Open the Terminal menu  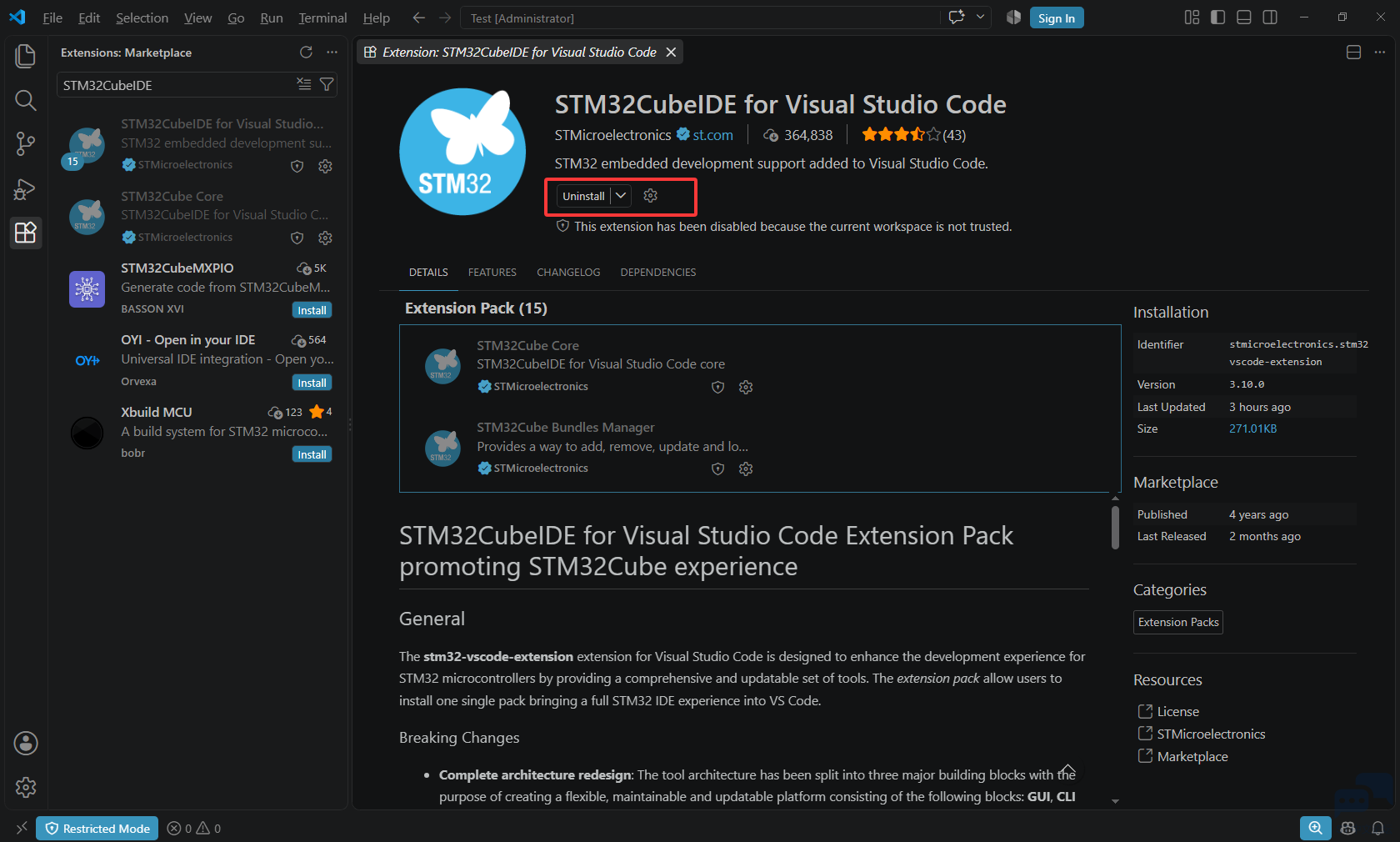322,18
